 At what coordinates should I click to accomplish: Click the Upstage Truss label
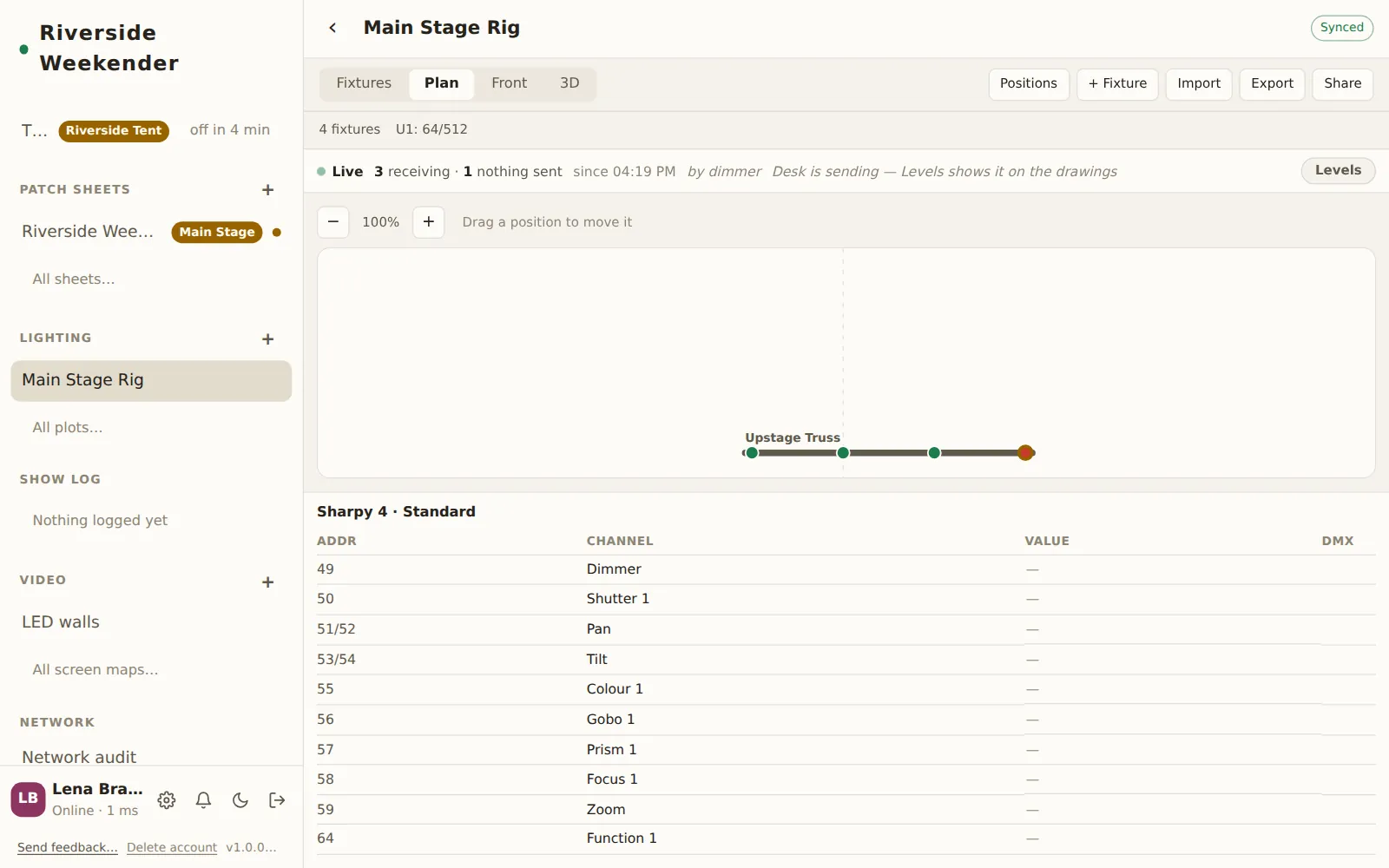(x=793, y=438)
